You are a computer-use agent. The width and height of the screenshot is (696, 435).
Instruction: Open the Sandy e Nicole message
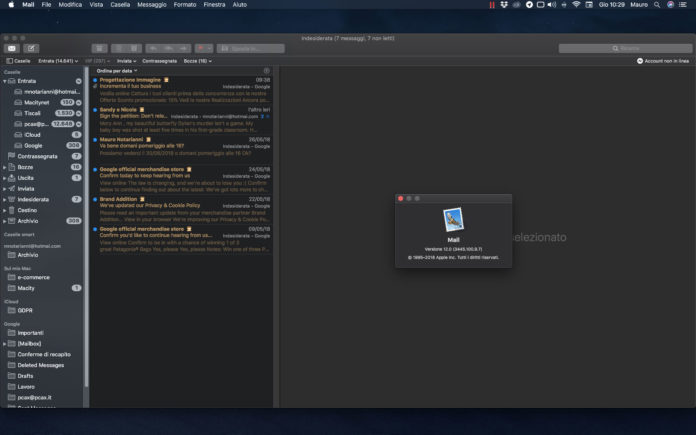(x=182, y=120)
